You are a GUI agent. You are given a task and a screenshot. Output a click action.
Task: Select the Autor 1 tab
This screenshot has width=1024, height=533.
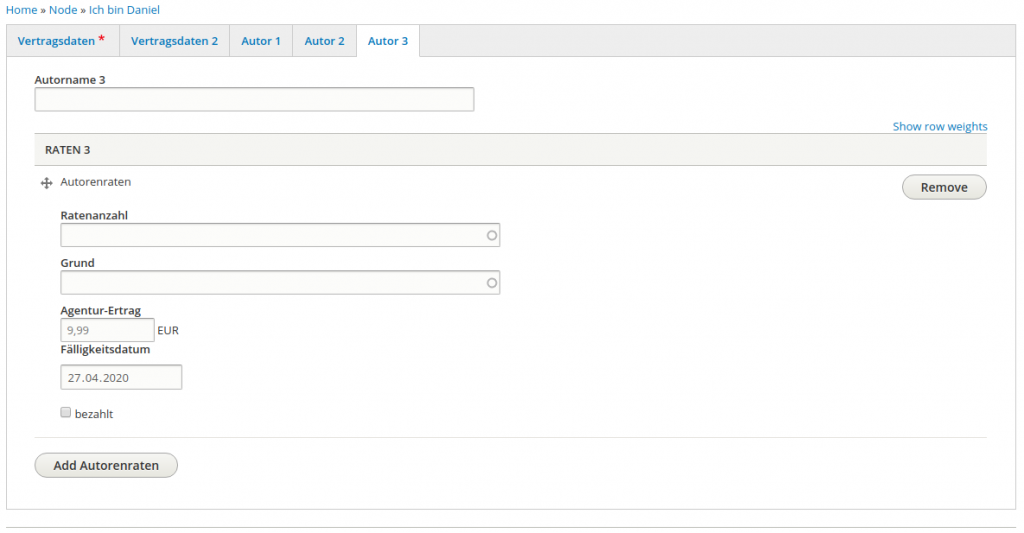(x=260, y=41)
